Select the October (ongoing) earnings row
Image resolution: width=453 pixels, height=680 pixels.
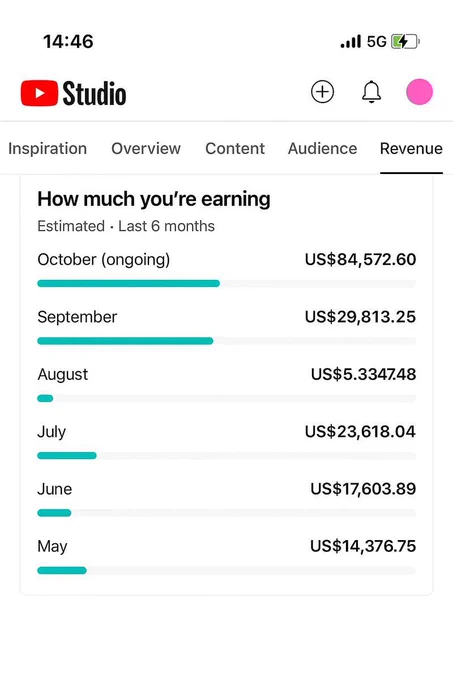(227, 269)
